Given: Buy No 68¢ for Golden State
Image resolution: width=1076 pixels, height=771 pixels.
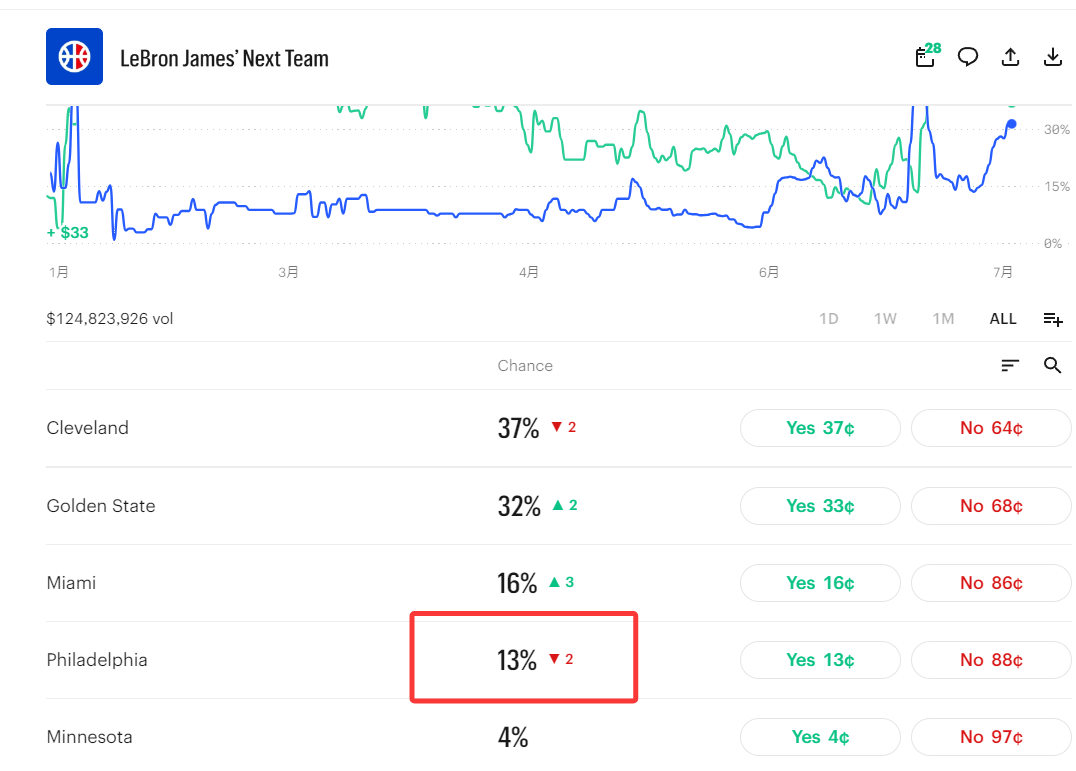Looking at the screenshot, I should [991, 506].
